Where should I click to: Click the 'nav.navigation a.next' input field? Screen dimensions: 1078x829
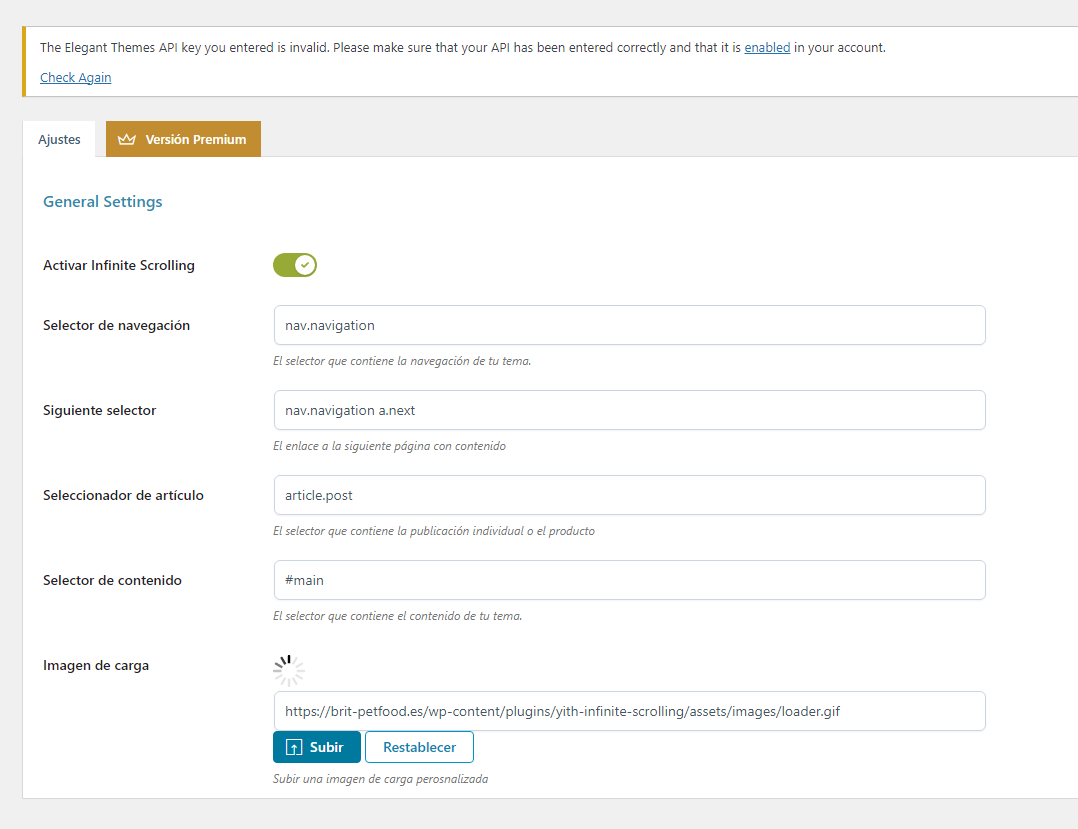(x=630, y=410)
